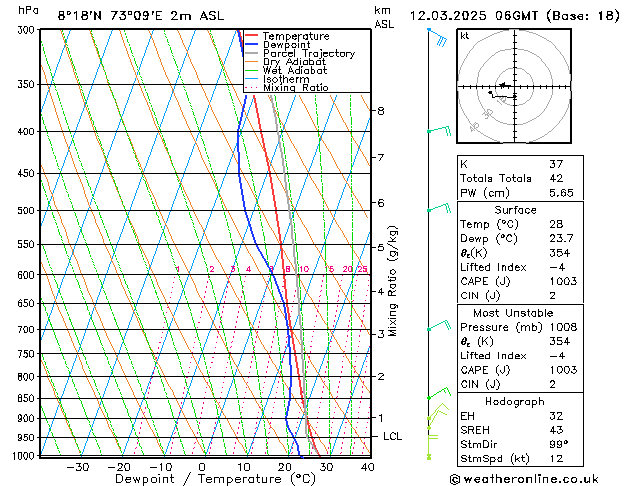Click the wind barb at 300 hPa
This screenshot has width=629, height=486.
[x=436, y=38]
